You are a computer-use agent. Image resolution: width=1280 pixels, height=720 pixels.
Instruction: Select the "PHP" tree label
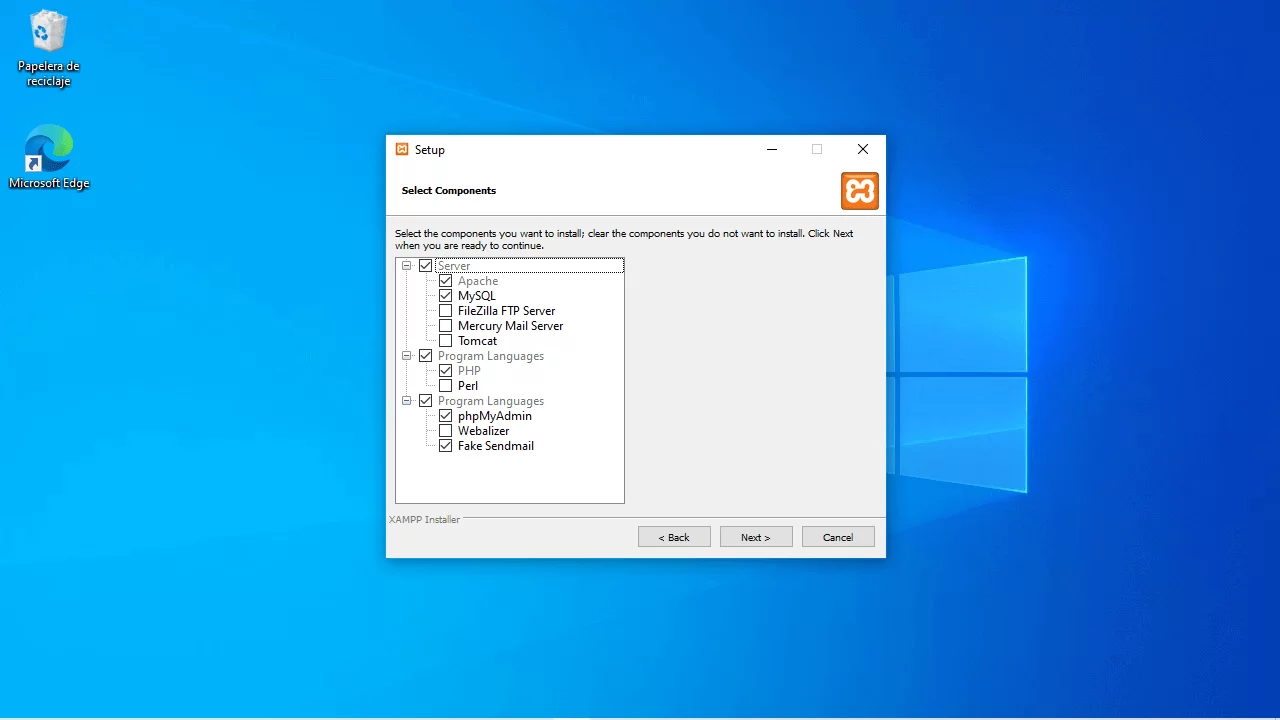click(469, 371)
